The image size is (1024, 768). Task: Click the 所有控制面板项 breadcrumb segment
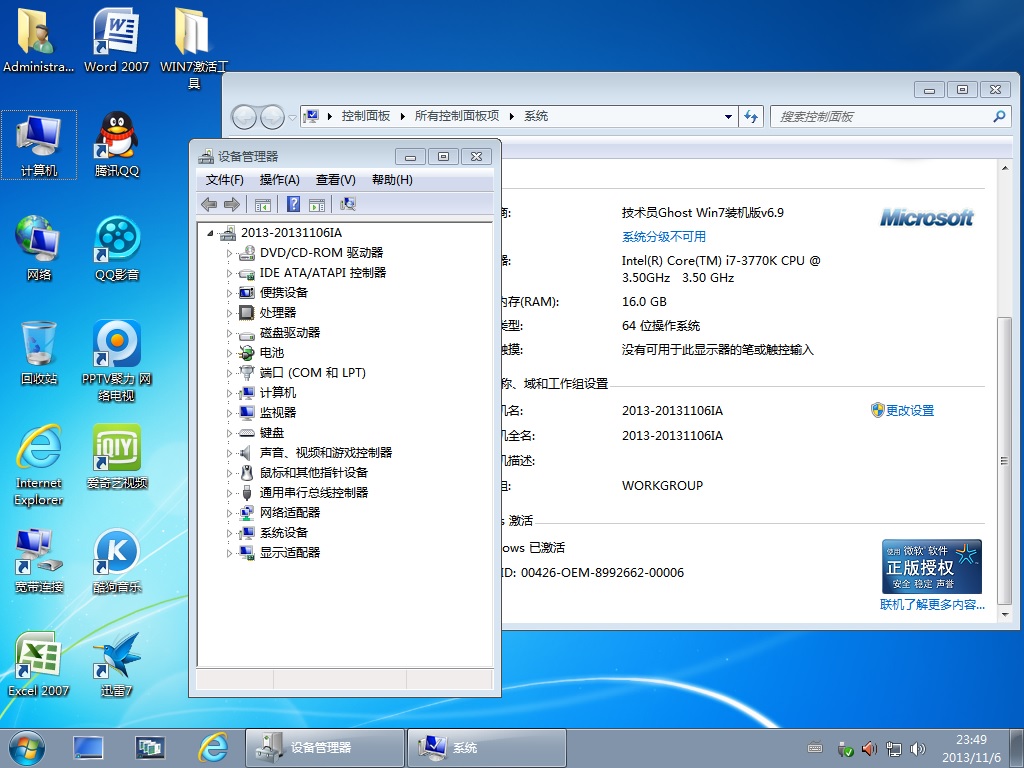(x=456, y=116)
